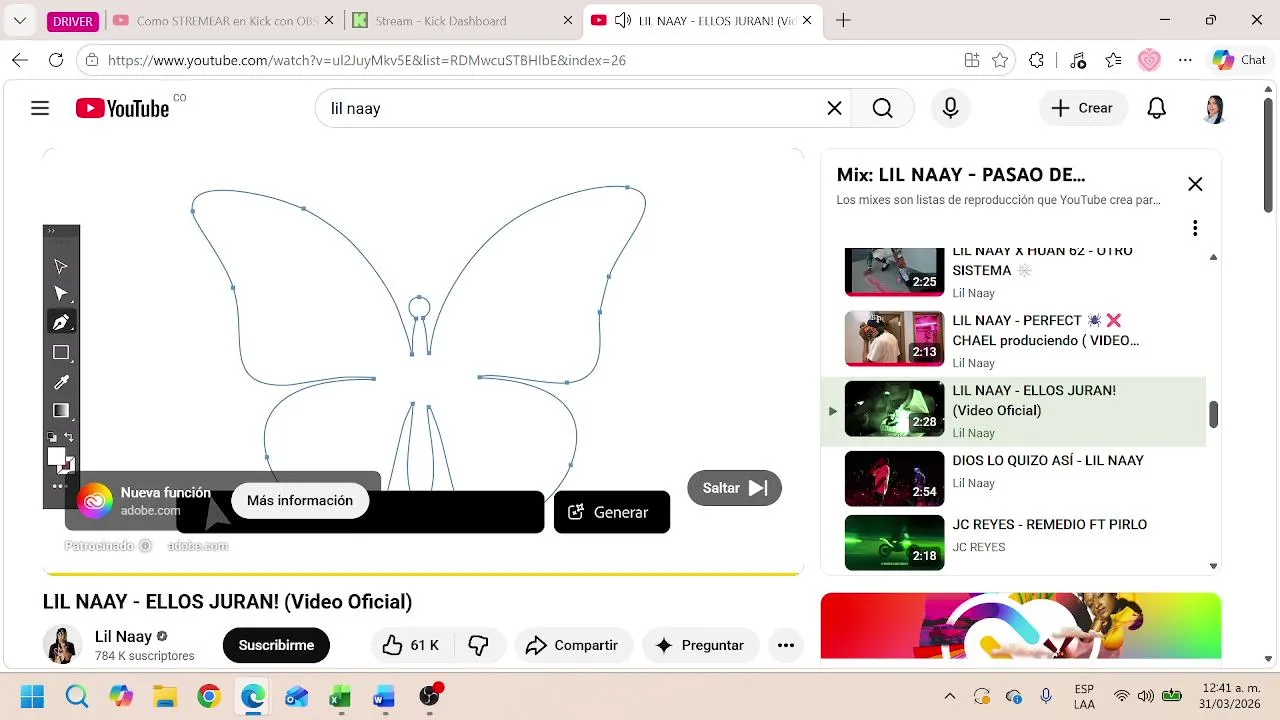1280x720 pixels.
Task: Show Patrocinado ad info icon
Action: [145, 546]
